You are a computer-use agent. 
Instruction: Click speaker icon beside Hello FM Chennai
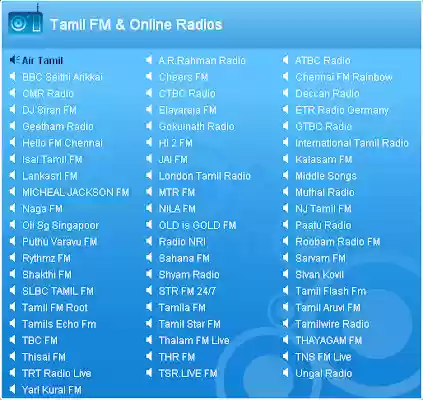pos(13,142)
